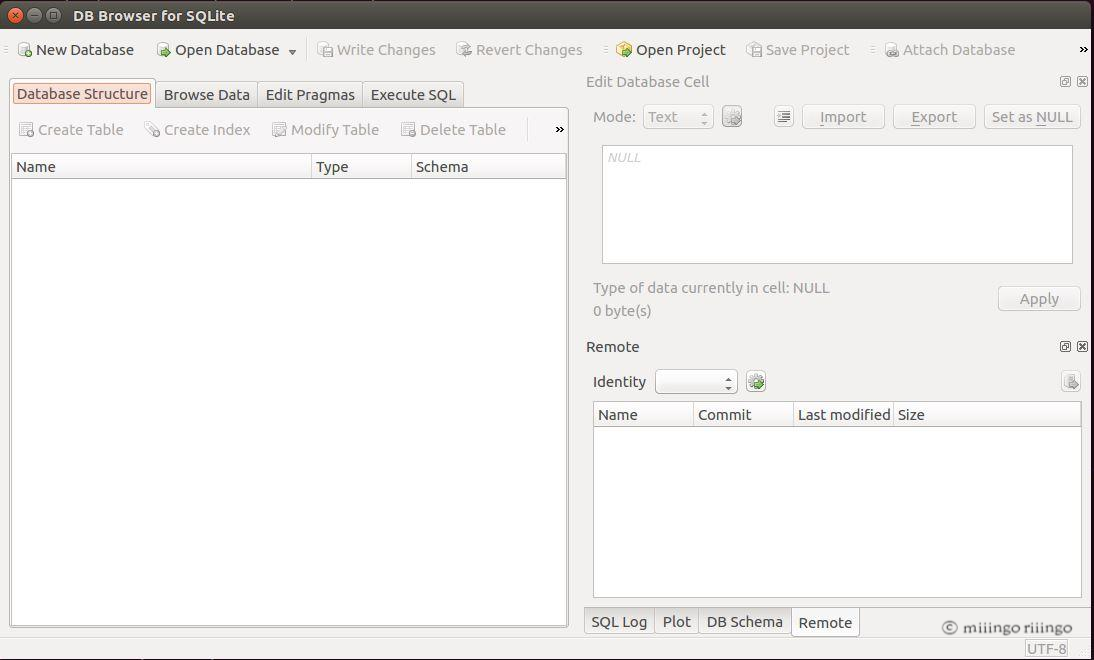Image resolution: width=1094 pixels, height=660 pixels.
Task: Switch to the SQL Log tab
Action: click(x=619, y=622)
